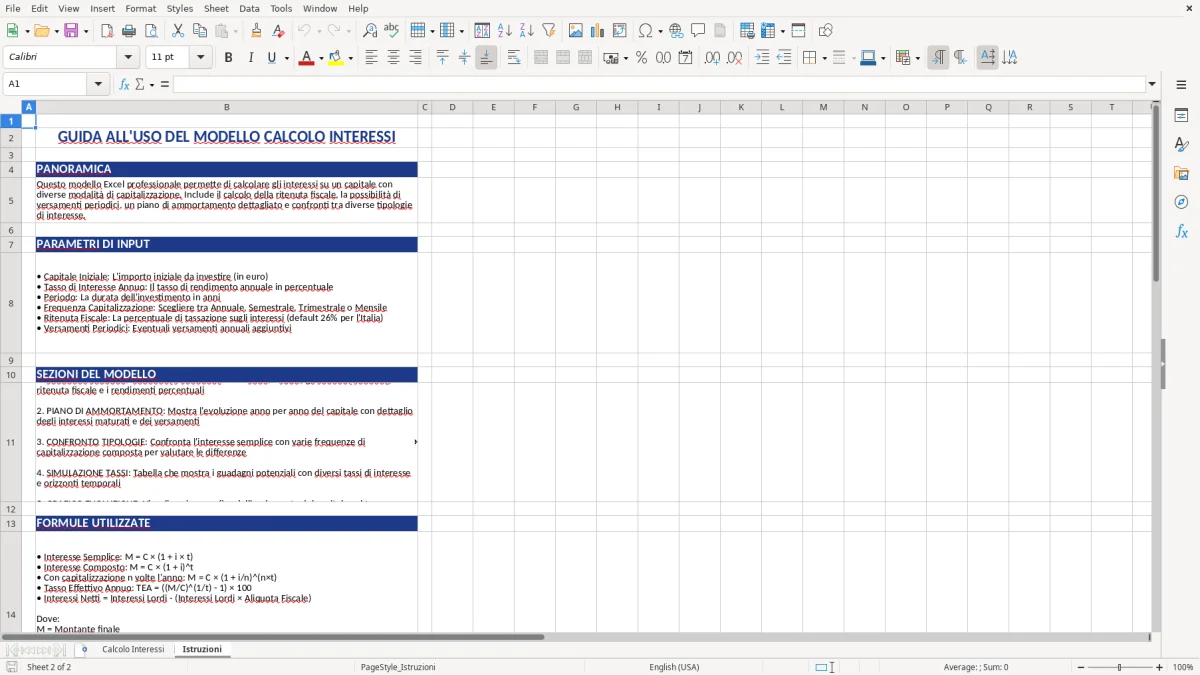Open the sidebar Navigator compass icon
The width and height of the screenshot is (1200, 675).
coord(1181,202)
